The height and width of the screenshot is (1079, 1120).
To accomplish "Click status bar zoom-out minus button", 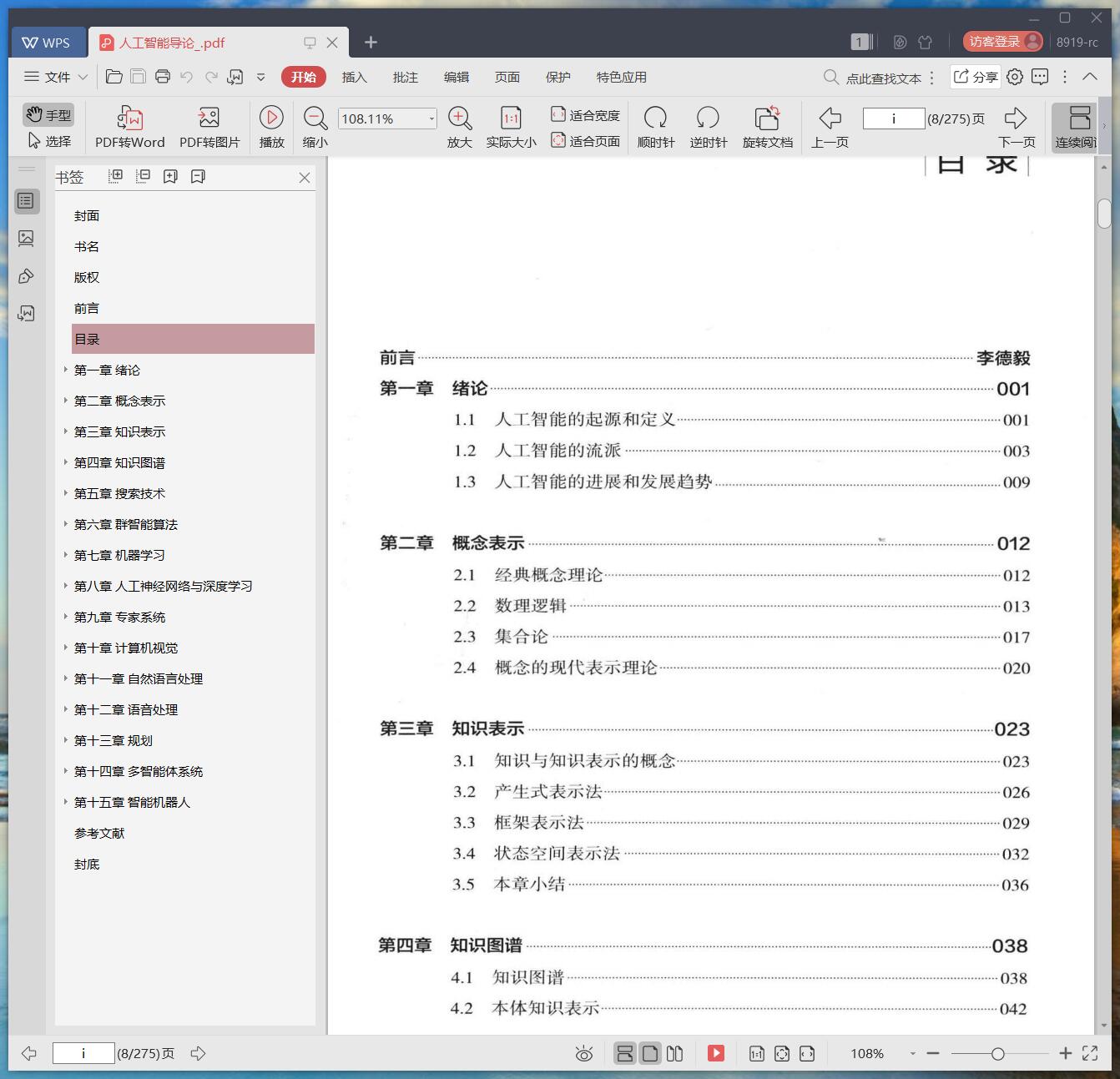I will click(933, 1053).
